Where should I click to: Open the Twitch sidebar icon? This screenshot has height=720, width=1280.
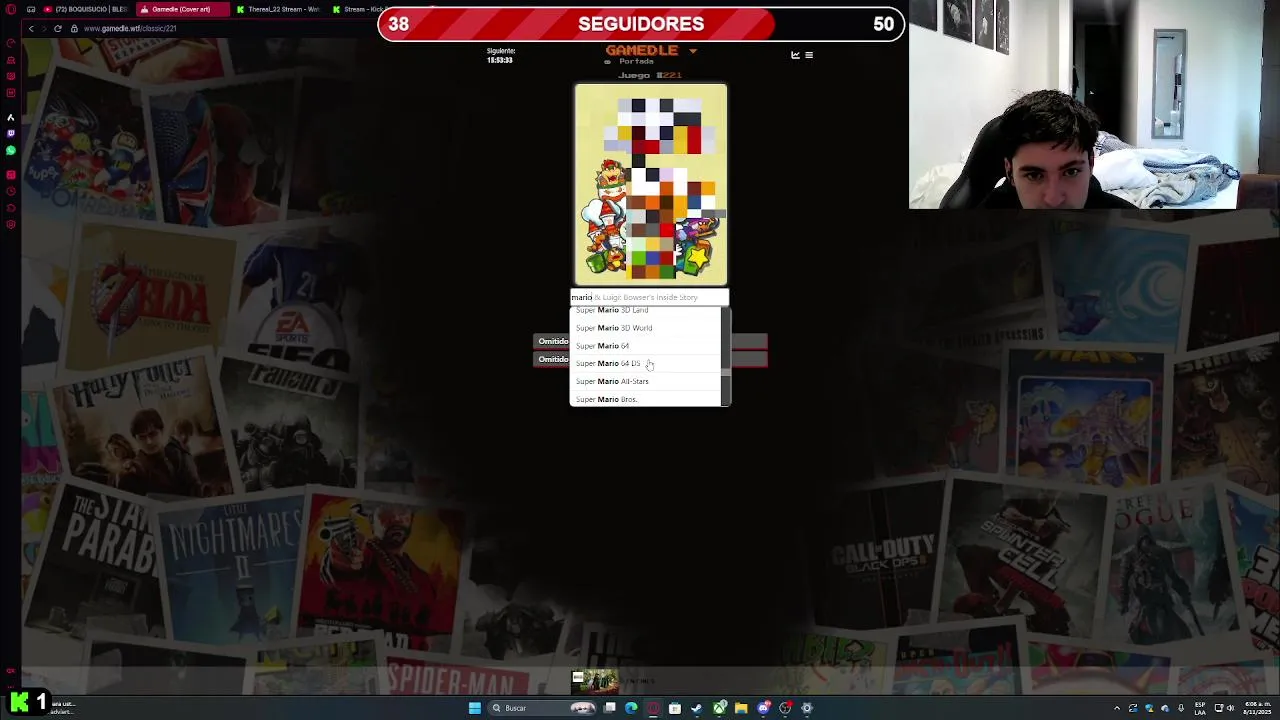pyautogui.click(x=11, y=133)
